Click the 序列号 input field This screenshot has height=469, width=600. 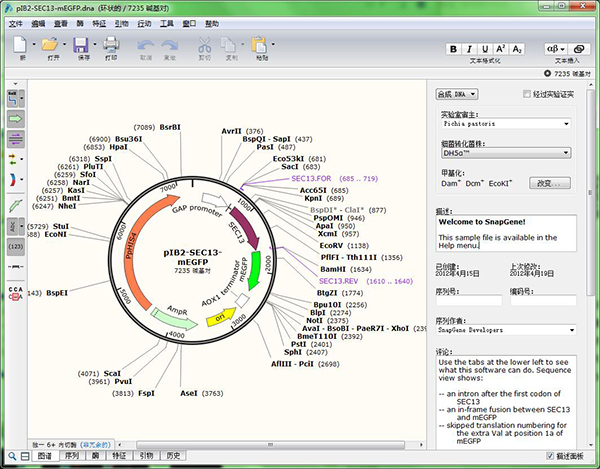click(x=469, y=301)
